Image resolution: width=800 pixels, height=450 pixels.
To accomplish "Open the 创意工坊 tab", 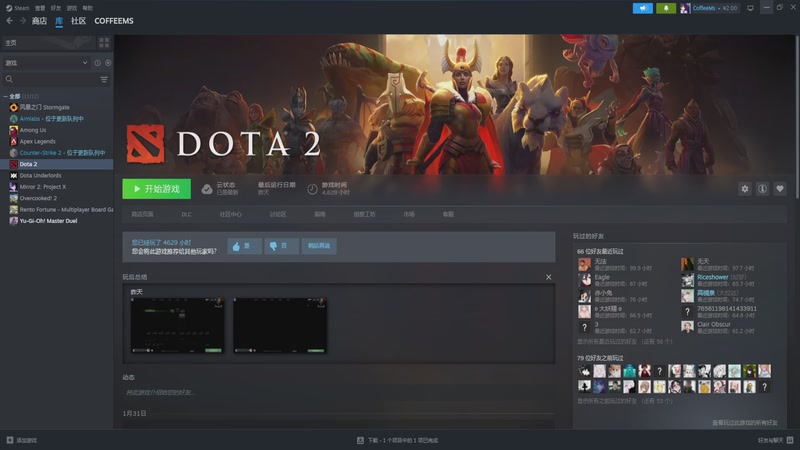I will point(364,214).
